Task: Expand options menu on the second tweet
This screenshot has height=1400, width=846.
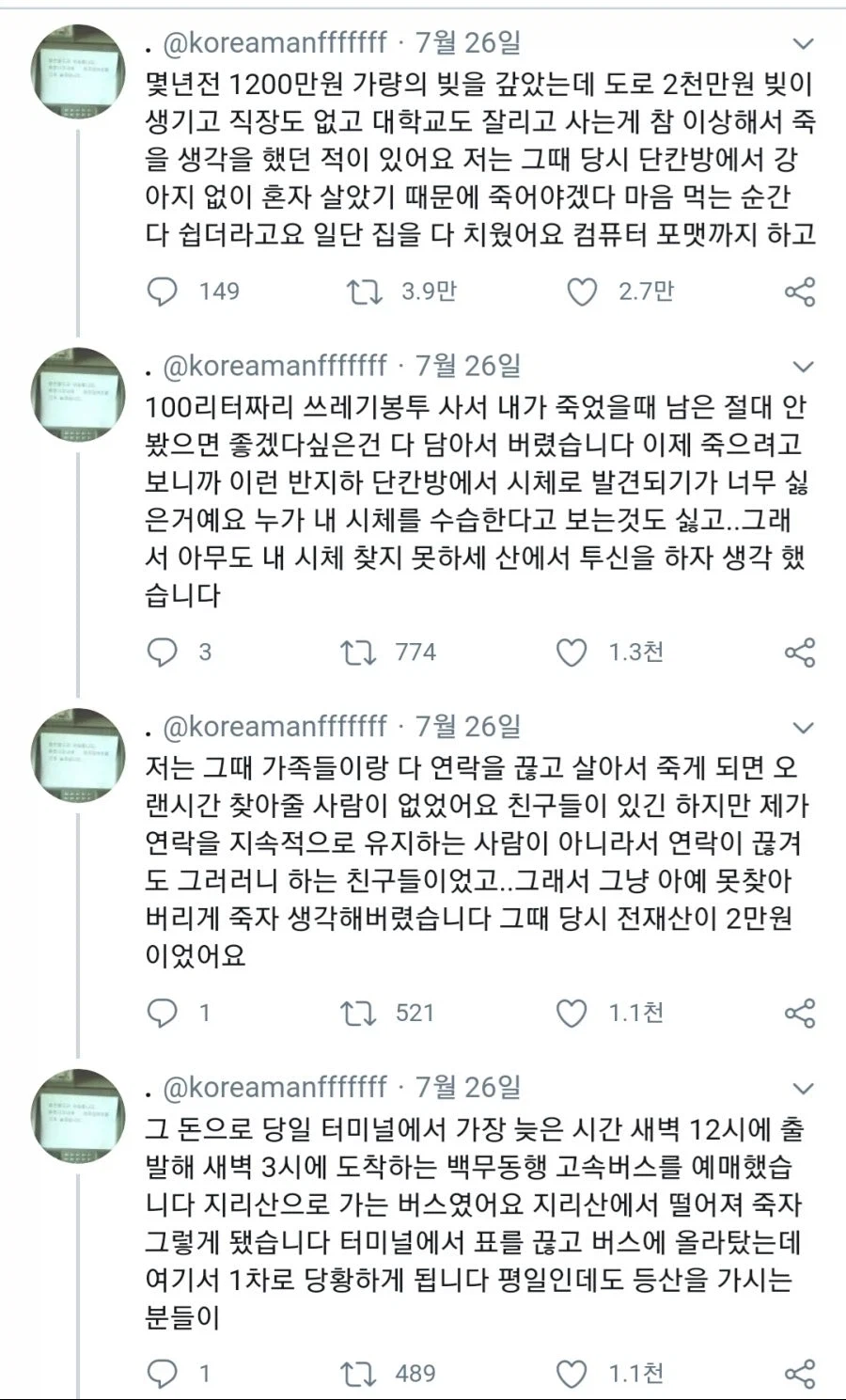Action: pyautogui.click(x=803, y=367)
